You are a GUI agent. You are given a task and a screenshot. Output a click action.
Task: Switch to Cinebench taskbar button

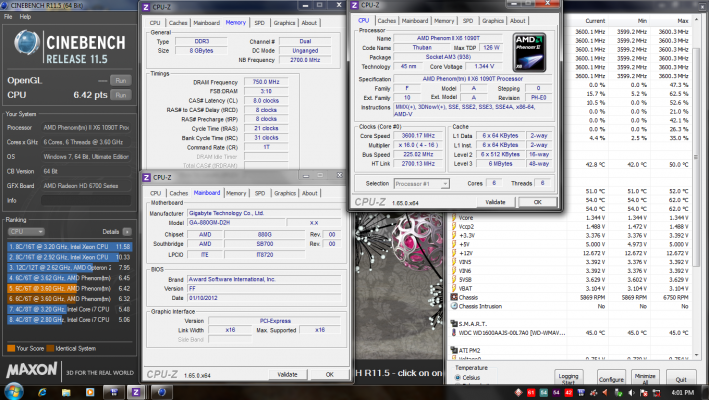[161, 392]
